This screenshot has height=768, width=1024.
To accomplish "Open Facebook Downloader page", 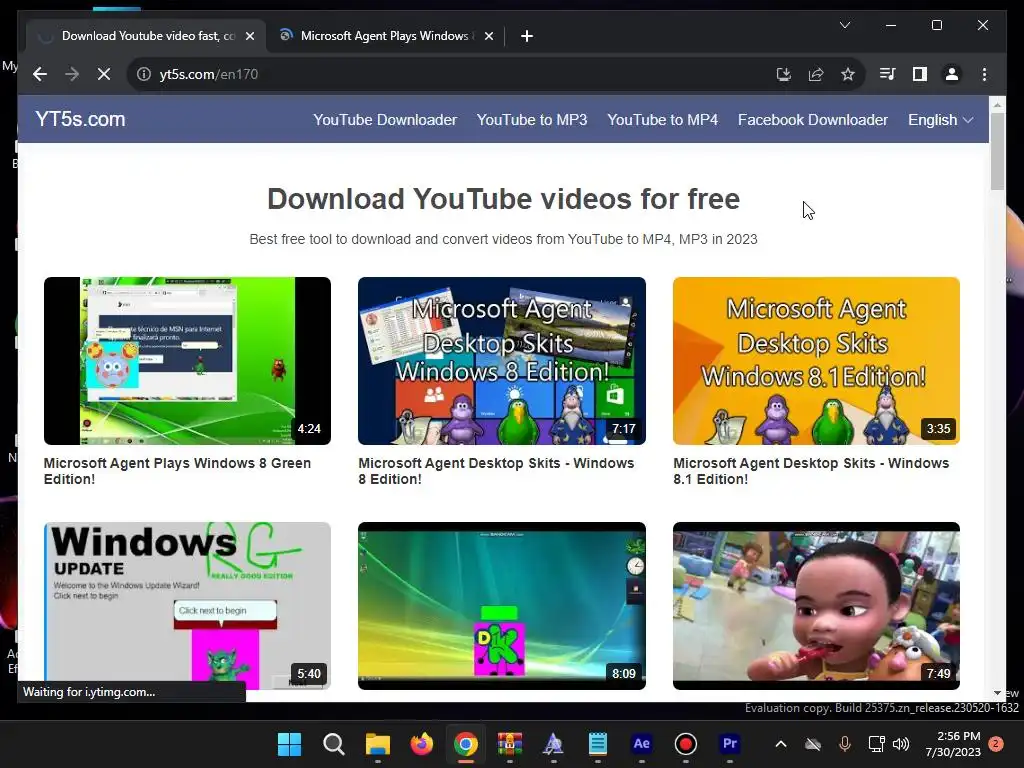I will pyautogui.click(x=812, y=120).
